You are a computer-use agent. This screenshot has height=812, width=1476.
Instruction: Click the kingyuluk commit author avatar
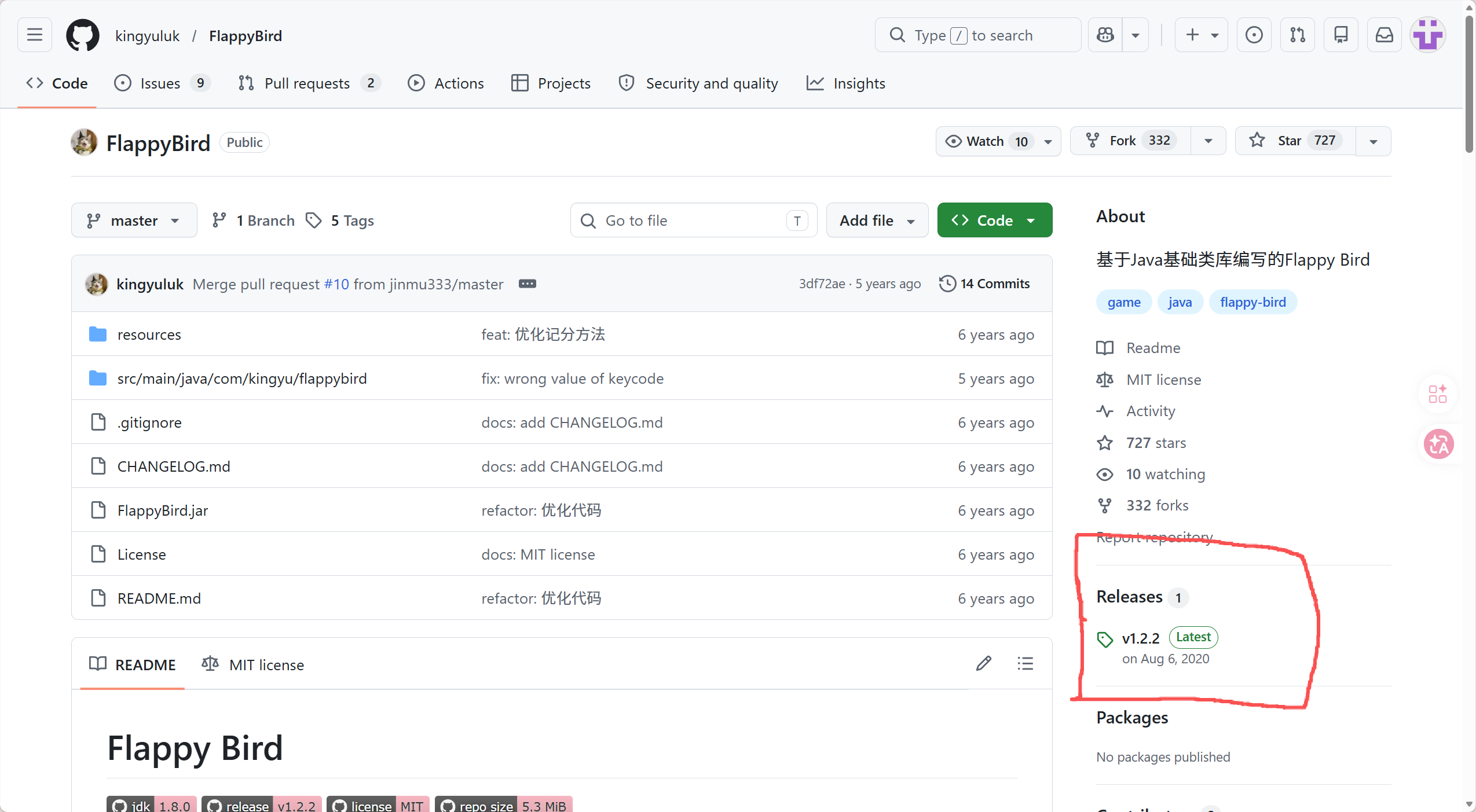tap(96, 284)
